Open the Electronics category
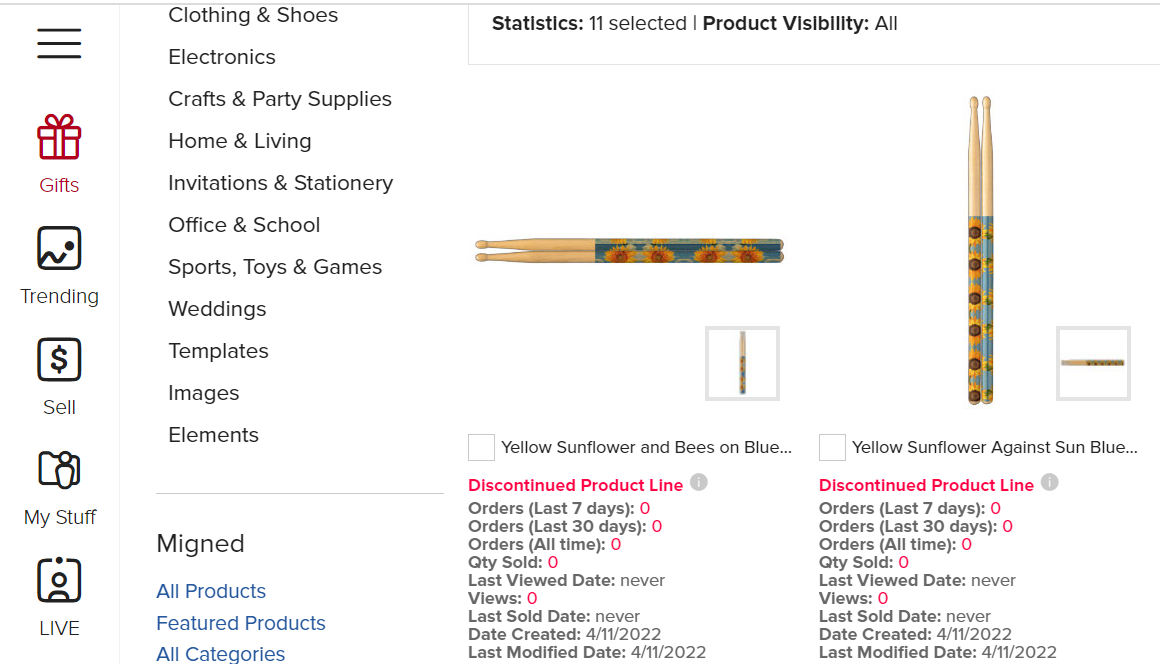Viewport: 1160px width, 664px height. (222, 57)
